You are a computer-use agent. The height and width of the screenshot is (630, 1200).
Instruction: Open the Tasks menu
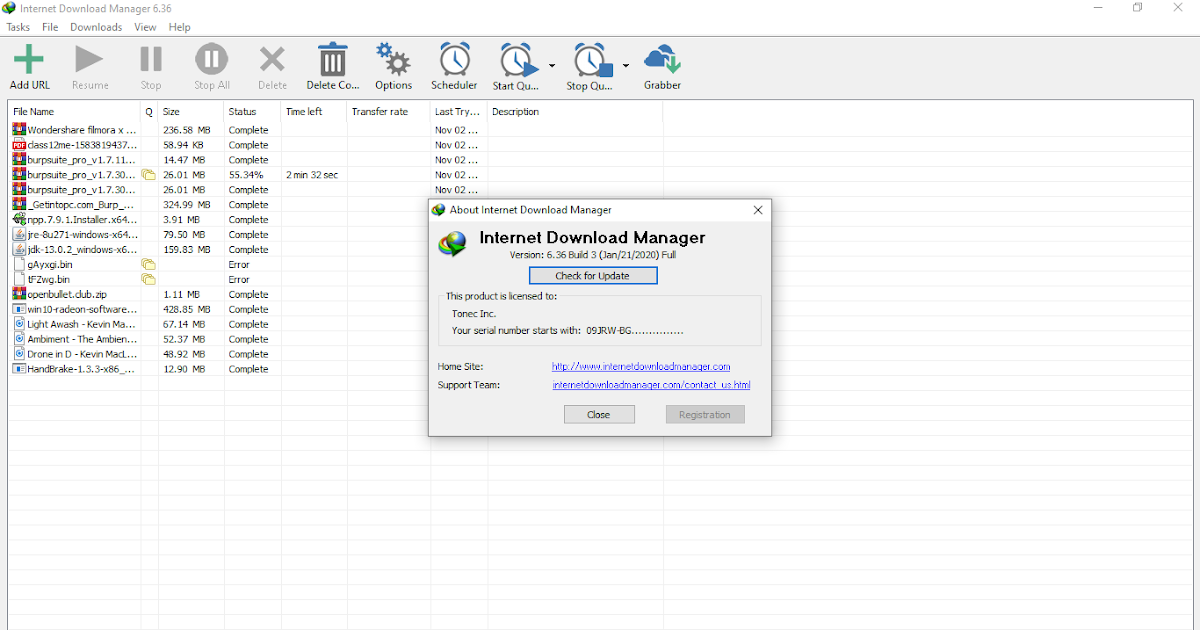pyautogui.click(x=18, y=27)
